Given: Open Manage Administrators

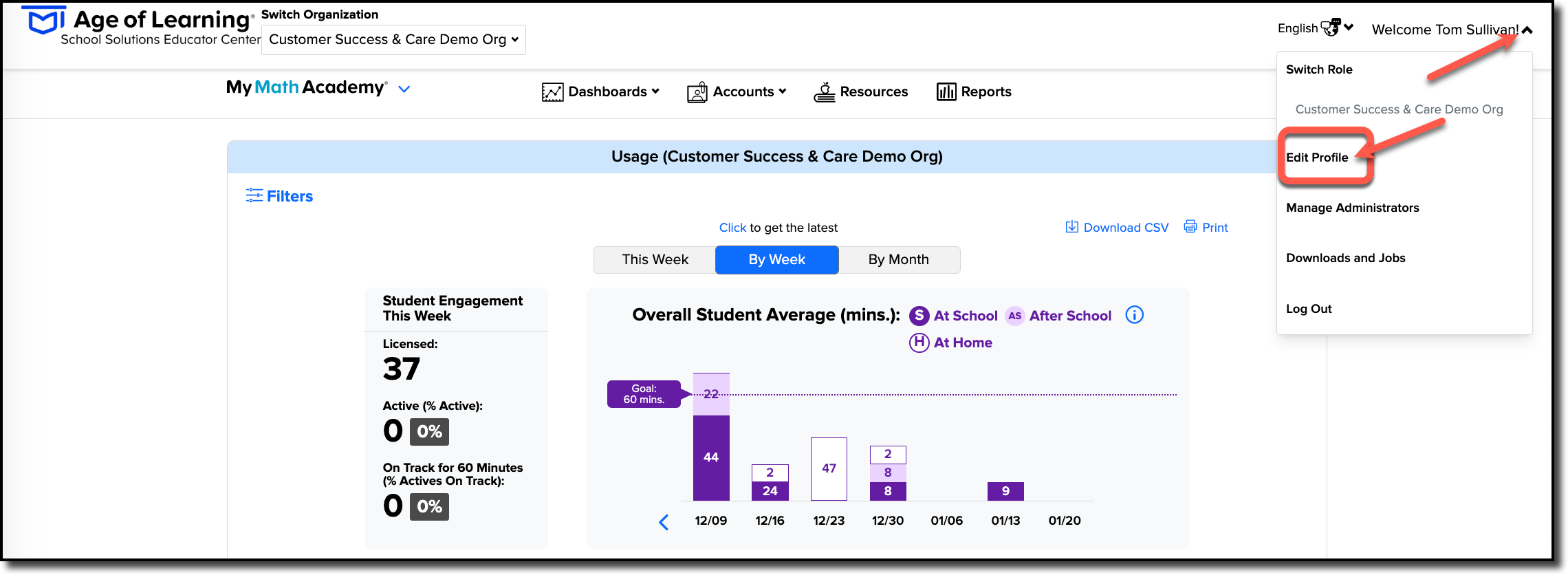Looking at the screenshot, I should (x=1352, y=208).
